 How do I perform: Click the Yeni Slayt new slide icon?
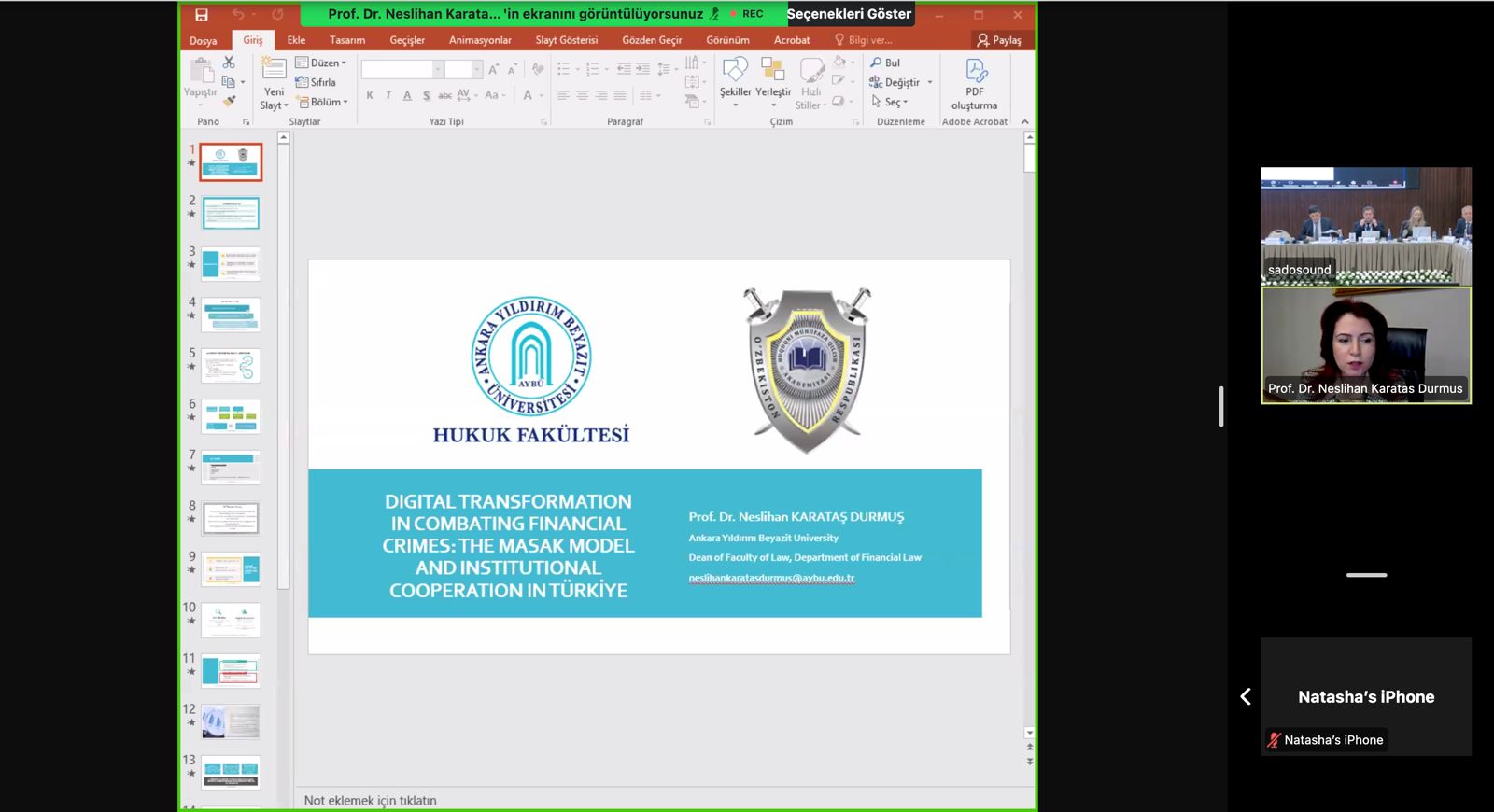click(274, 70)
